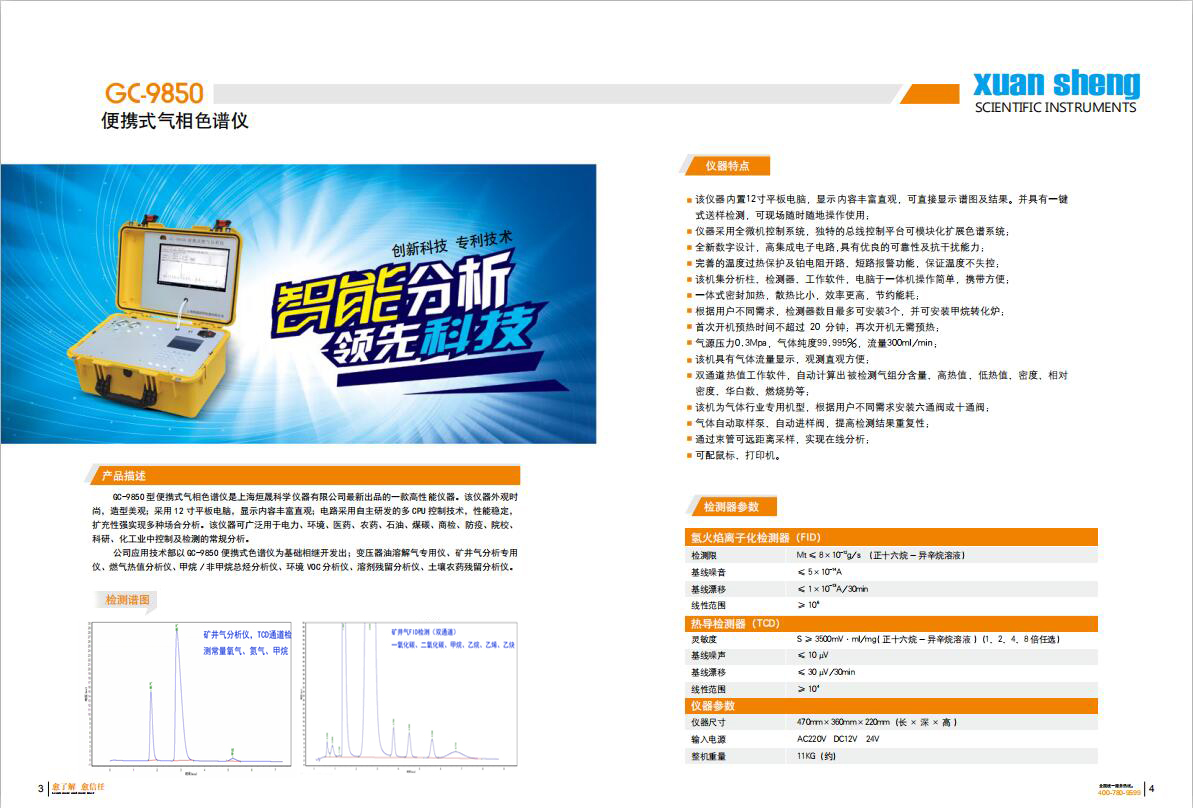This screenshot has width=1193, height=808.
Task: Click the FID baseline drift value with A/30min
Action: [x=832, y=589]
